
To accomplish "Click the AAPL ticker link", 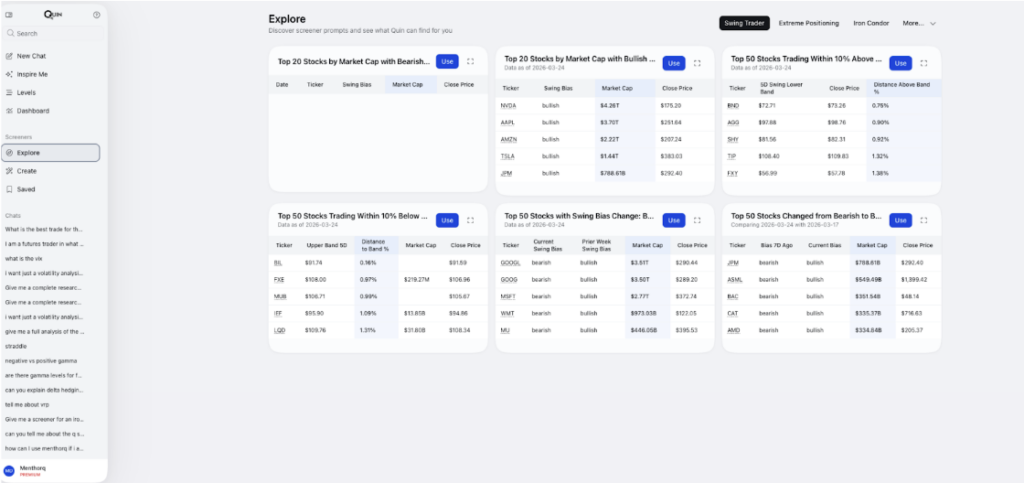I will pos(508,123).
